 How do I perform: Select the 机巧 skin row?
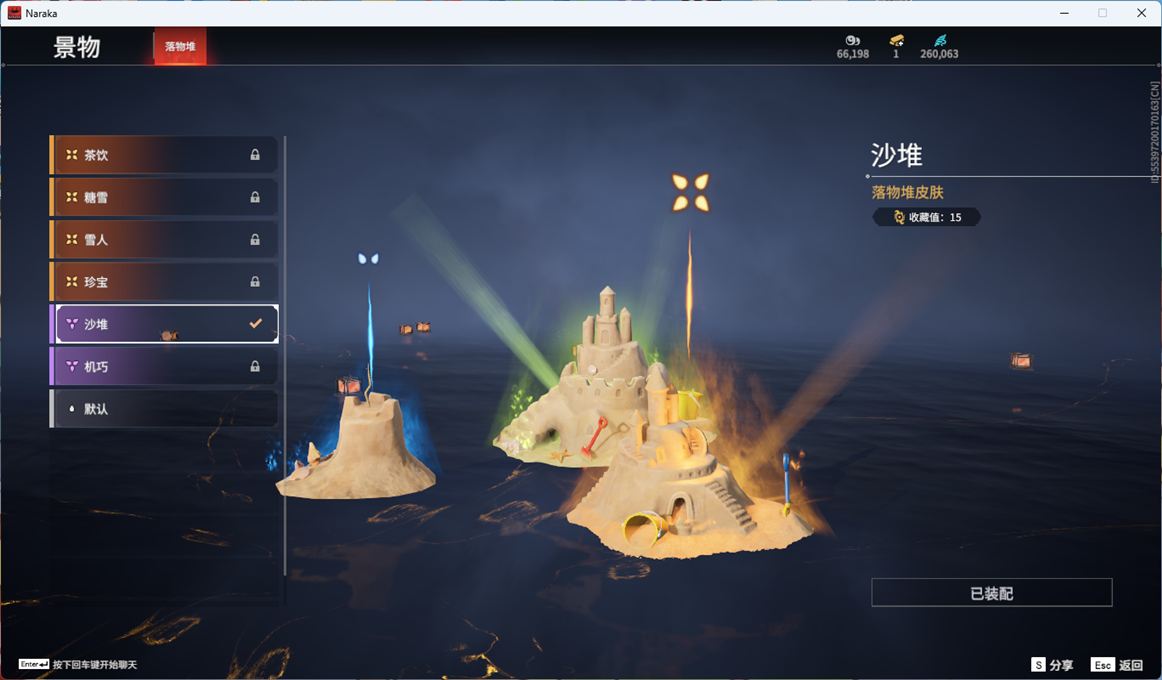click(x=164, y=366)
